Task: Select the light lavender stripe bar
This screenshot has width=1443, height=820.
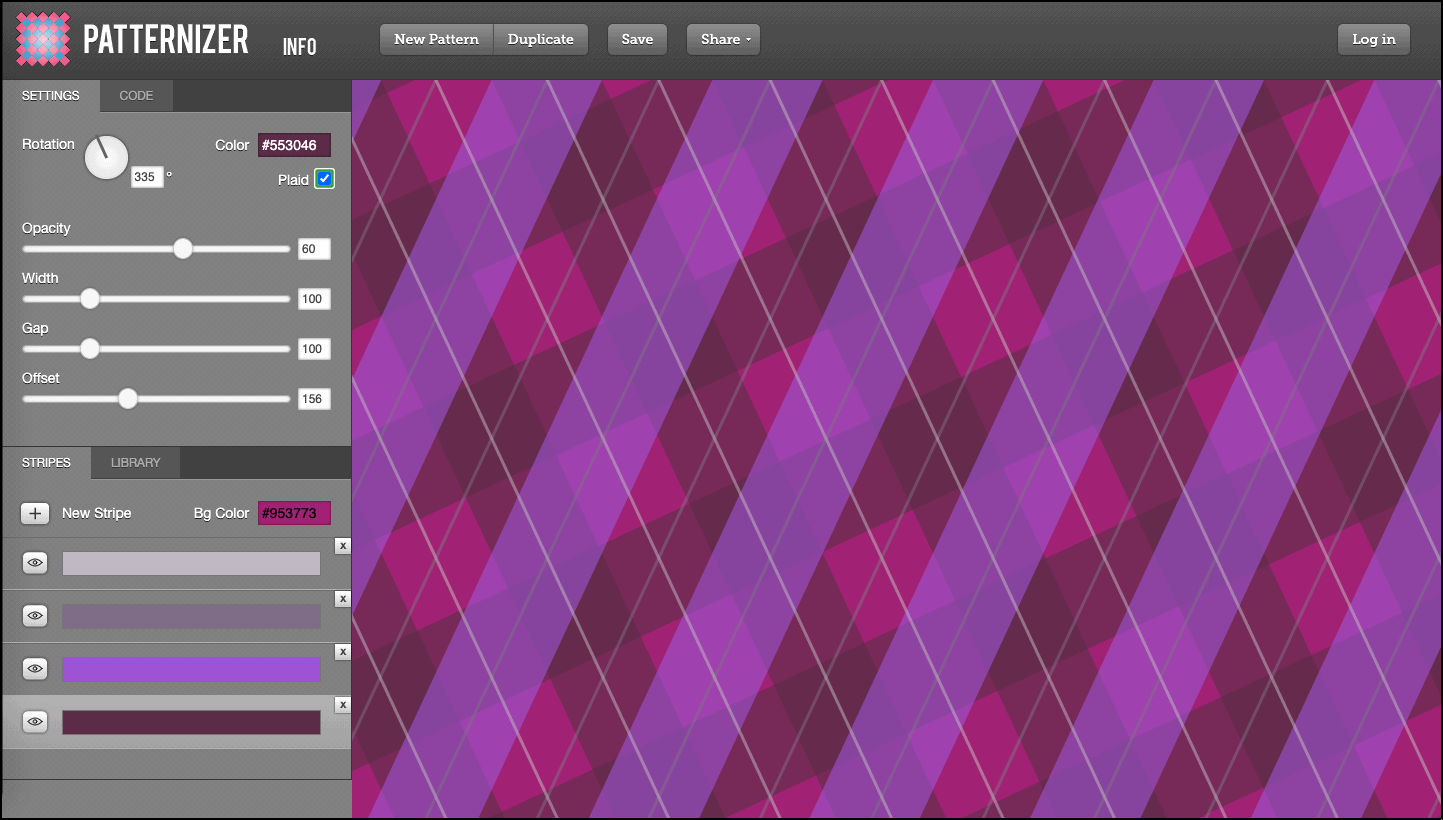Action: click(x=191, y=563)
